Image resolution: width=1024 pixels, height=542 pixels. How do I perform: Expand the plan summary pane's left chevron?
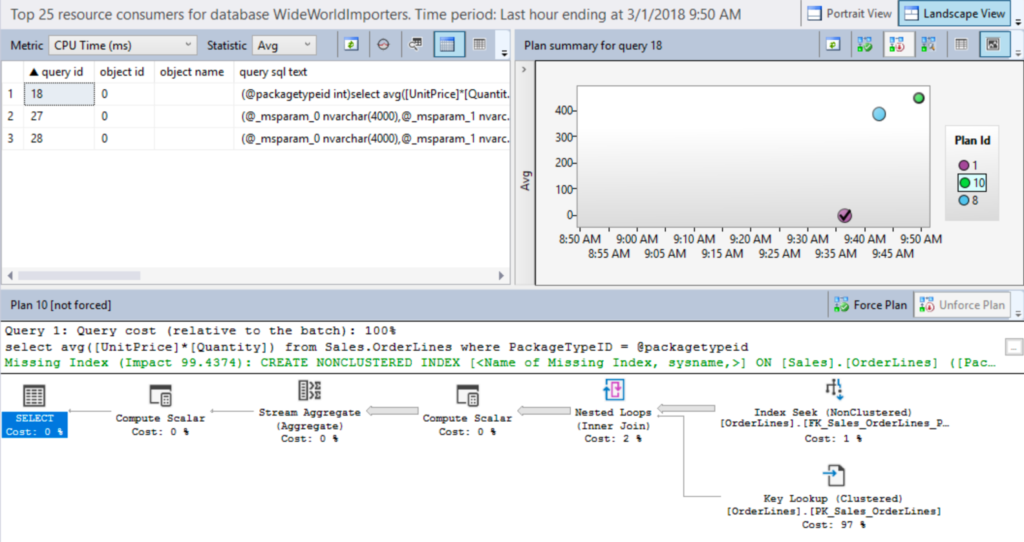[523, 69]
